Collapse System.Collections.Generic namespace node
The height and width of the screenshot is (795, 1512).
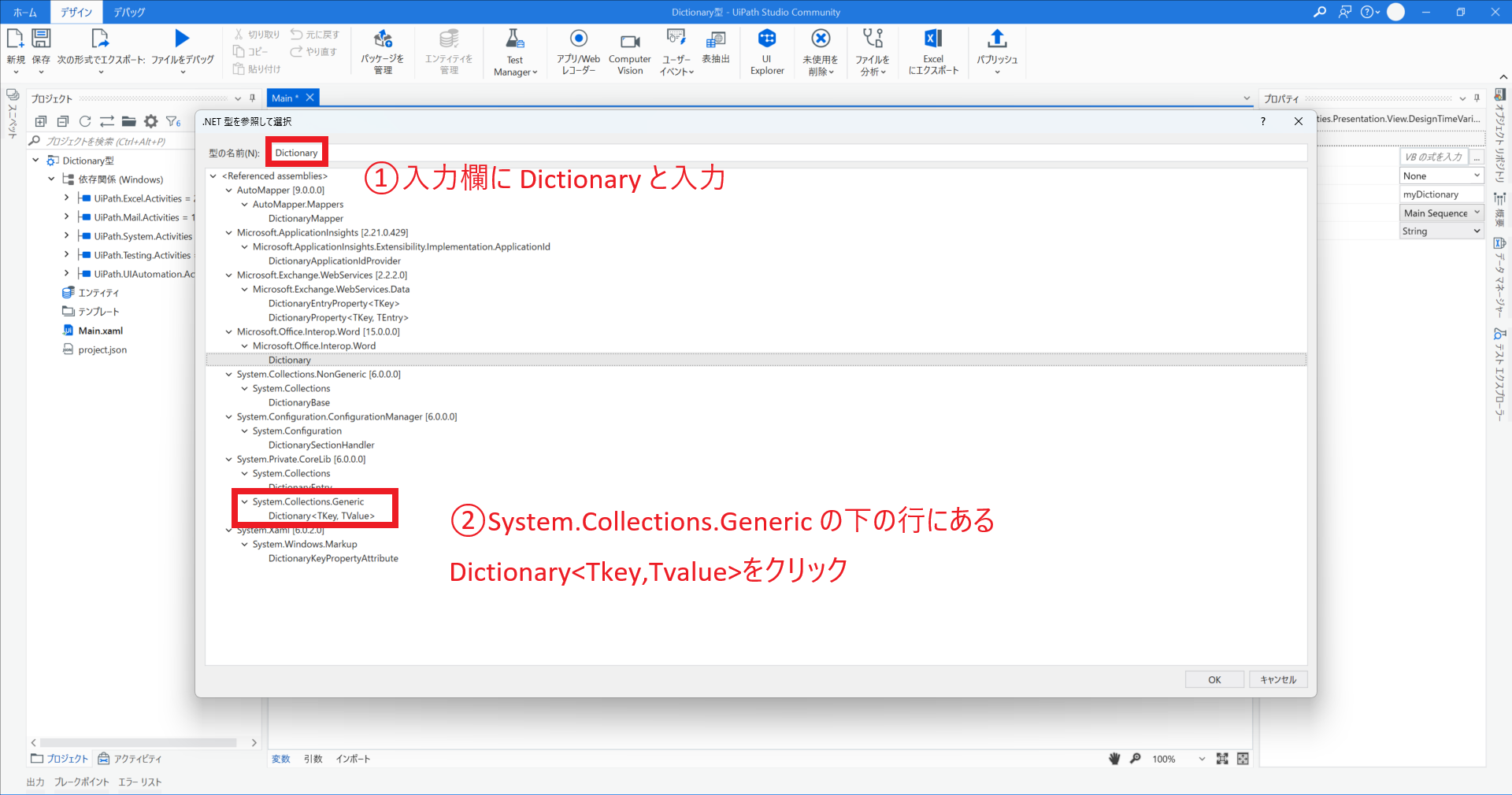pos(245,502)
